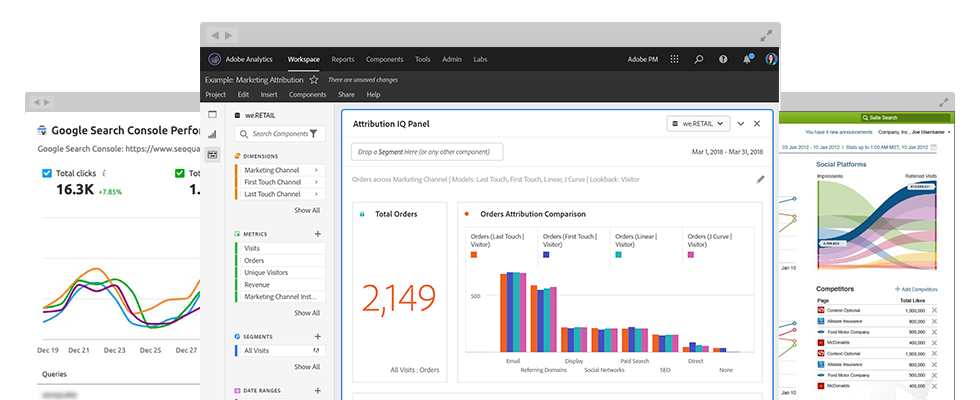Open the Labs tab

click(480, 59)
